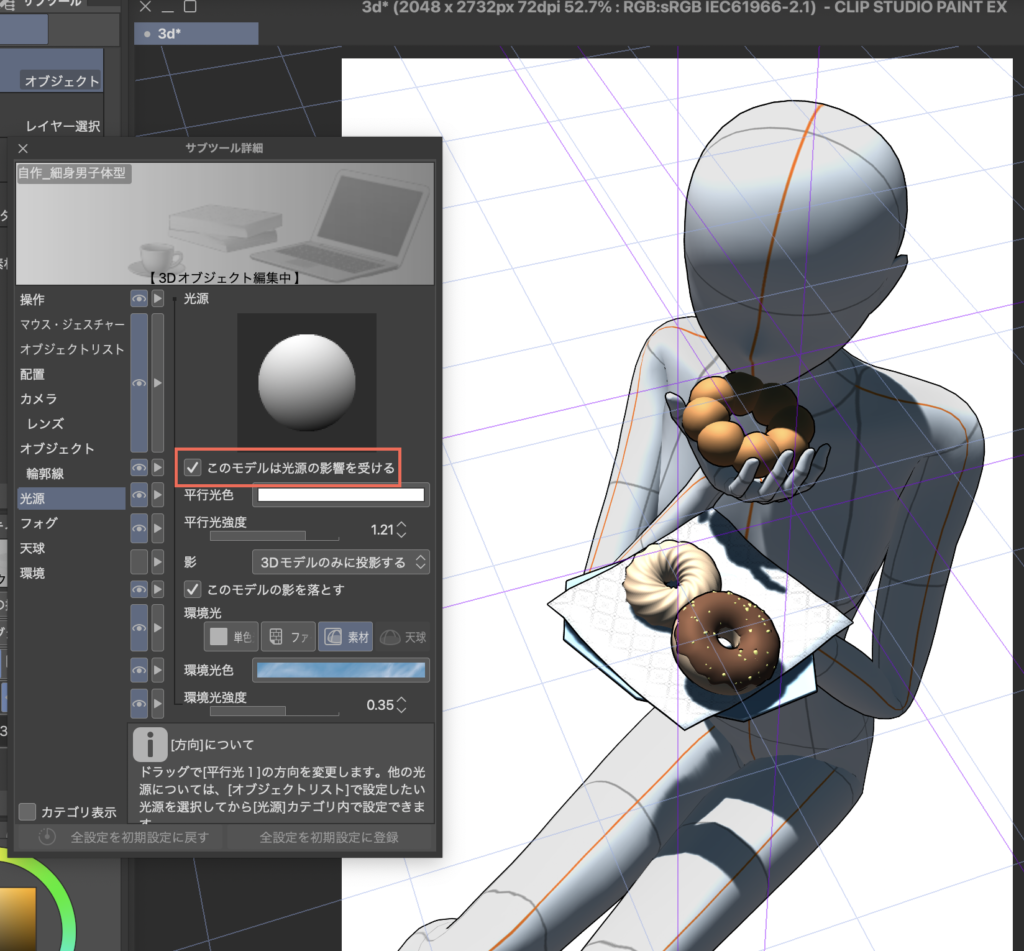The height and width of the screenshot is (951, 1024).
Task: Select the オブジェクト sub tool
Action: click(x=62, y=81)
